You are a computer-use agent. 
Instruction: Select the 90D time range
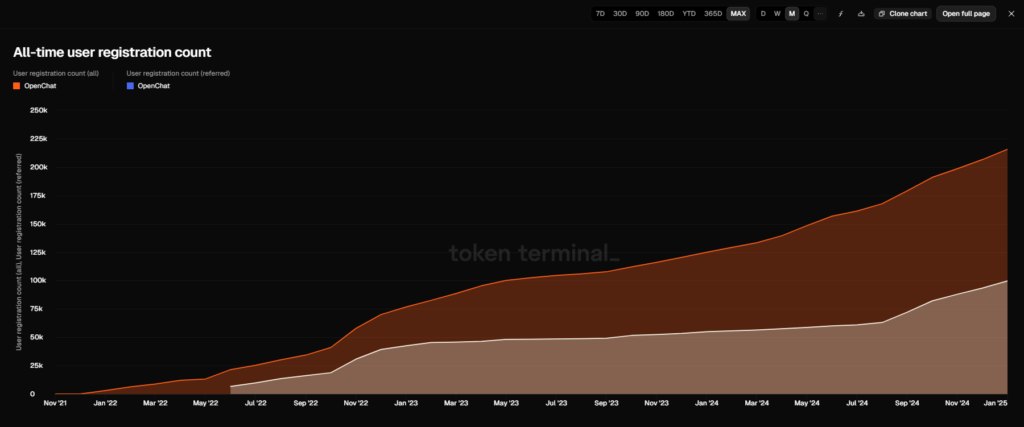(642, 14)
